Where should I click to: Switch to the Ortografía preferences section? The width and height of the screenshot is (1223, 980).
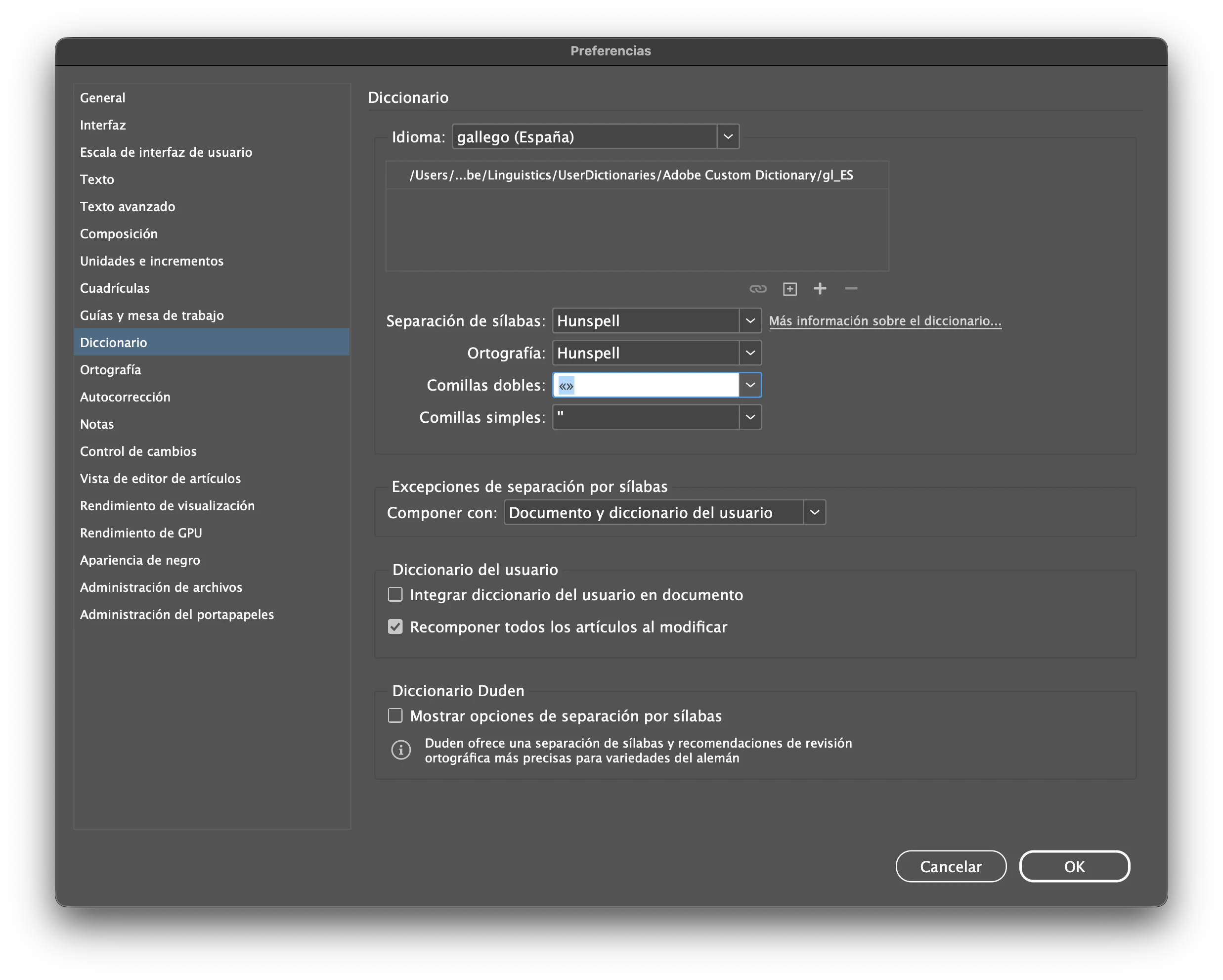click(111, 370)
